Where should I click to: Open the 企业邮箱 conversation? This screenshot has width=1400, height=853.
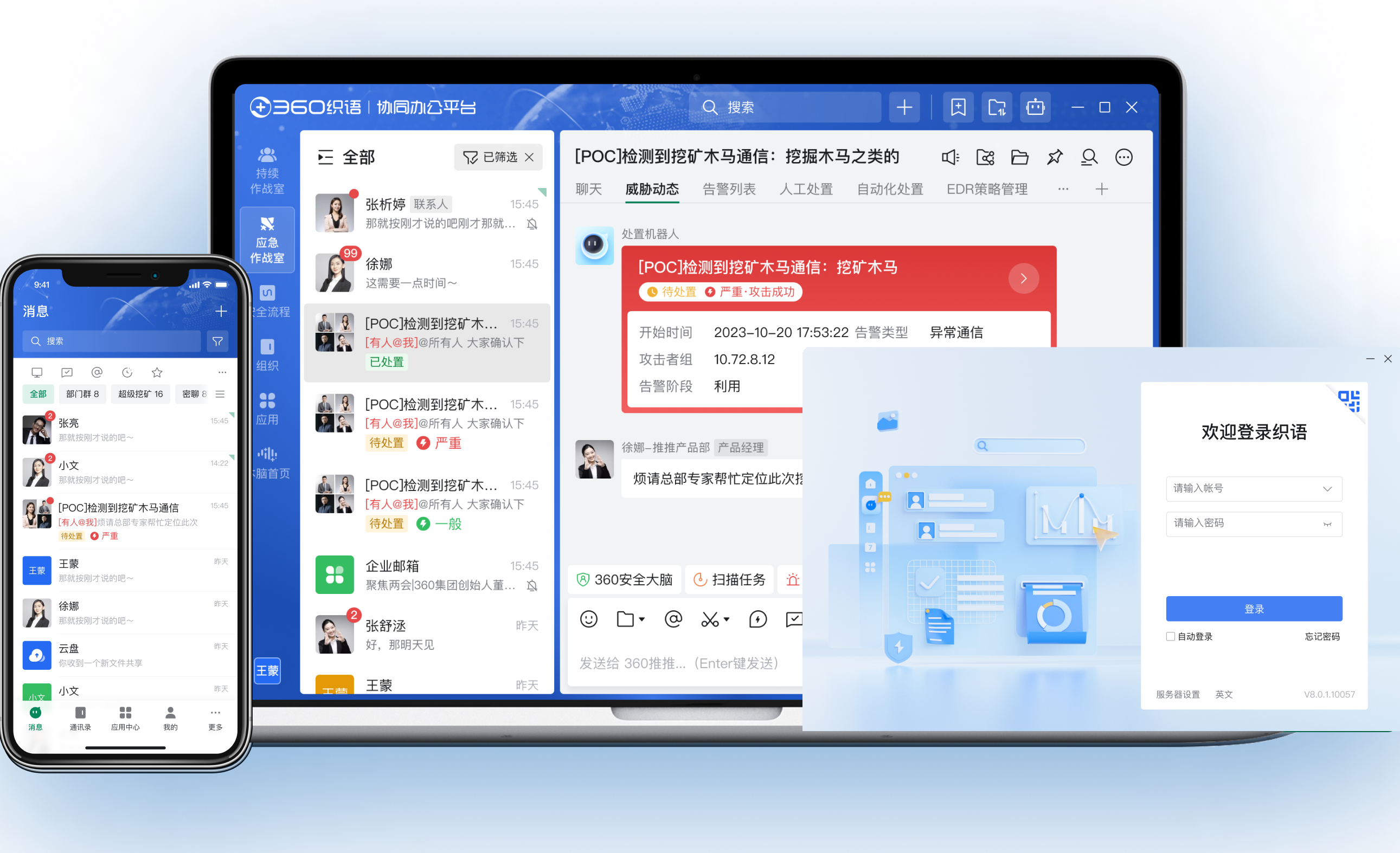(x=427, y=575)
